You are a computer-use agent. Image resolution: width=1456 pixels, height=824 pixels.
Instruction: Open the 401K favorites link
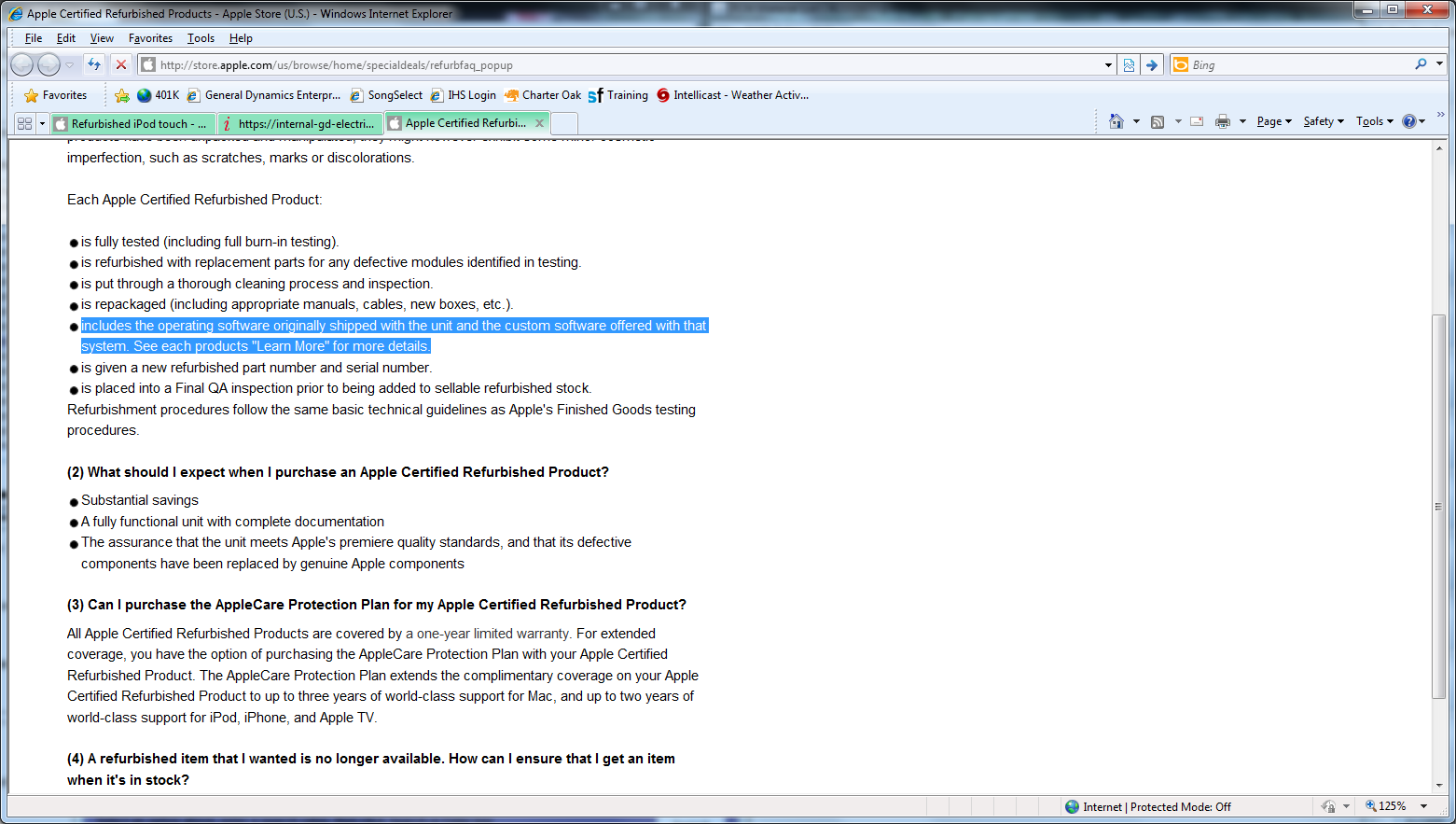(x=158, y=95)
